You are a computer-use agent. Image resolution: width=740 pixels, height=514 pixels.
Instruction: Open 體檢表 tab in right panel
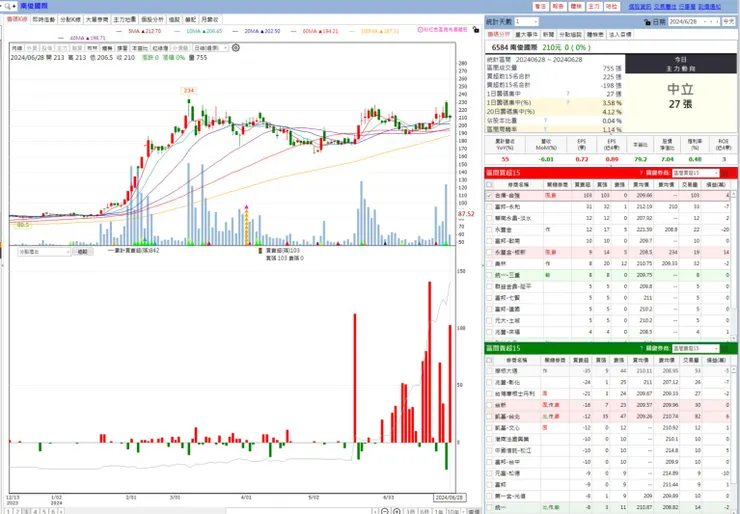click(x=595, y=34)
